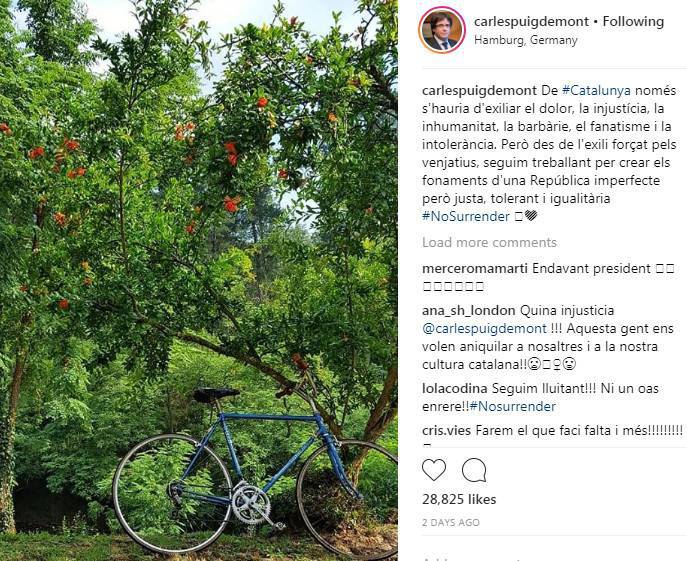Open the cris.vies commenter profile
The height and width of the screenshot is (561, 687).
point(446,430)
